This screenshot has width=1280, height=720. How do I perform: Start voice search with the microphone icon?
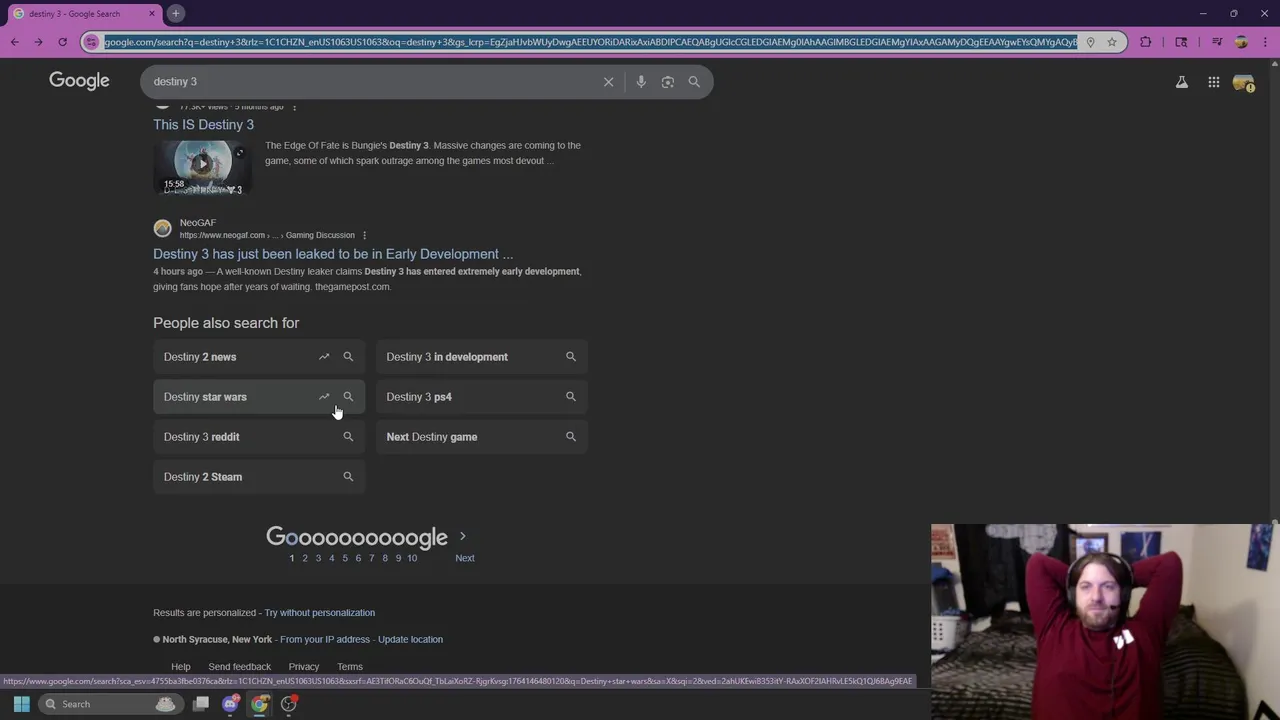pos(641,82)
